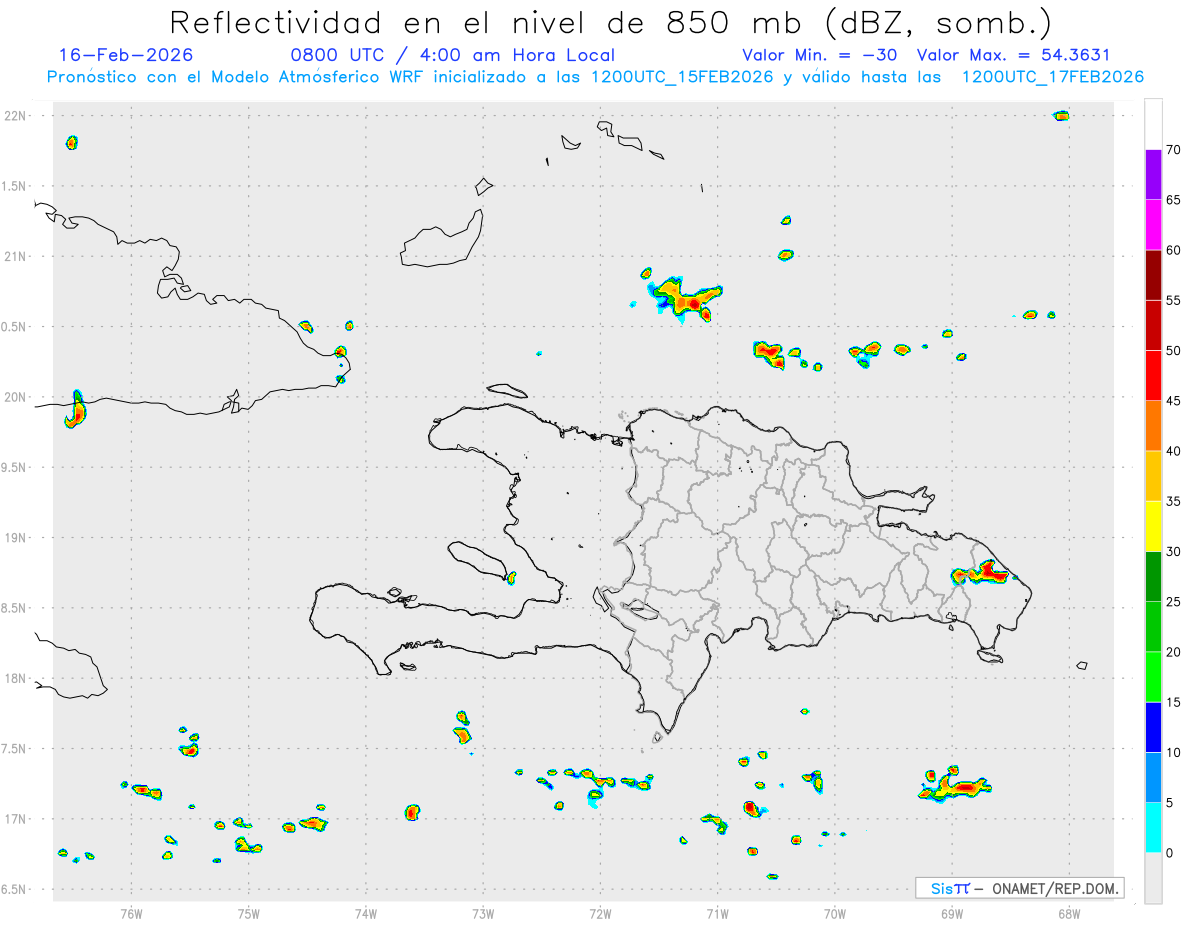Click the longitude label "70W"
The image size is (1200, 927).
[x=835, y=912]
